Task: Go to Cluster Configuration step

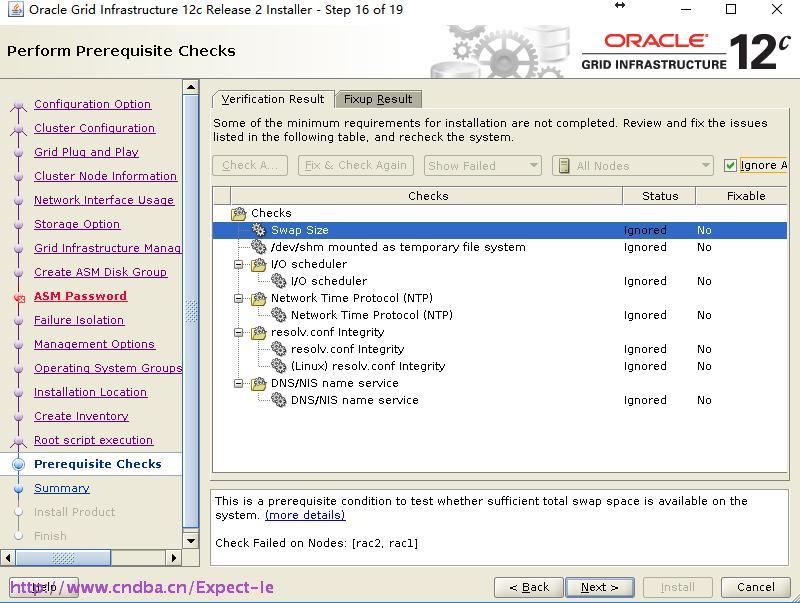Action: pos(94,128)
